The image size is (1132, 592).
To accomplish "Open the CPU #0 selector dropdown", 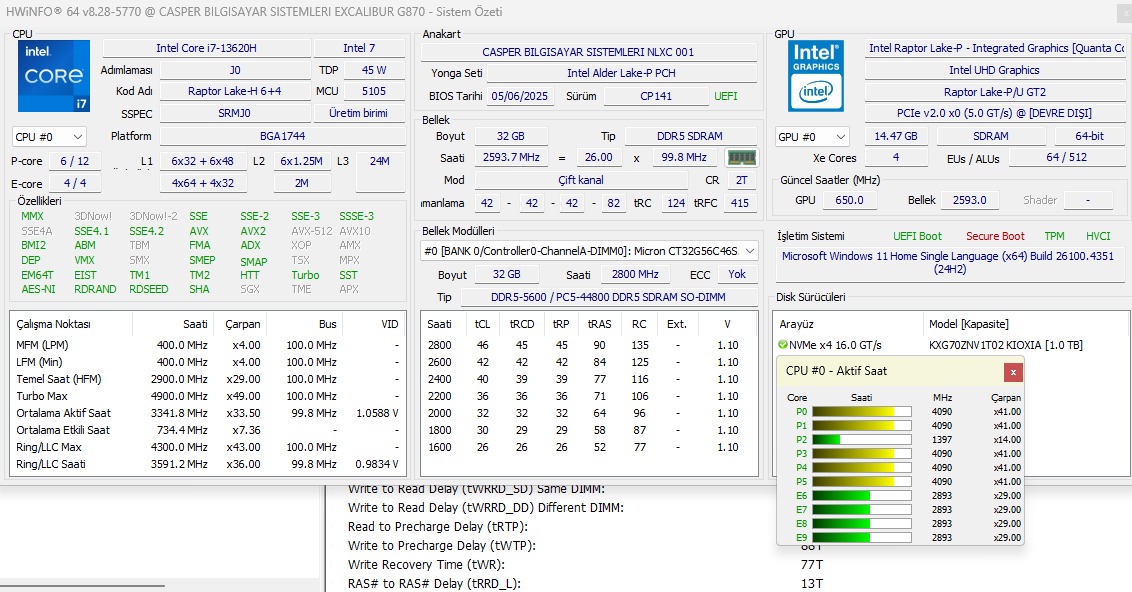I will point(49,136).
